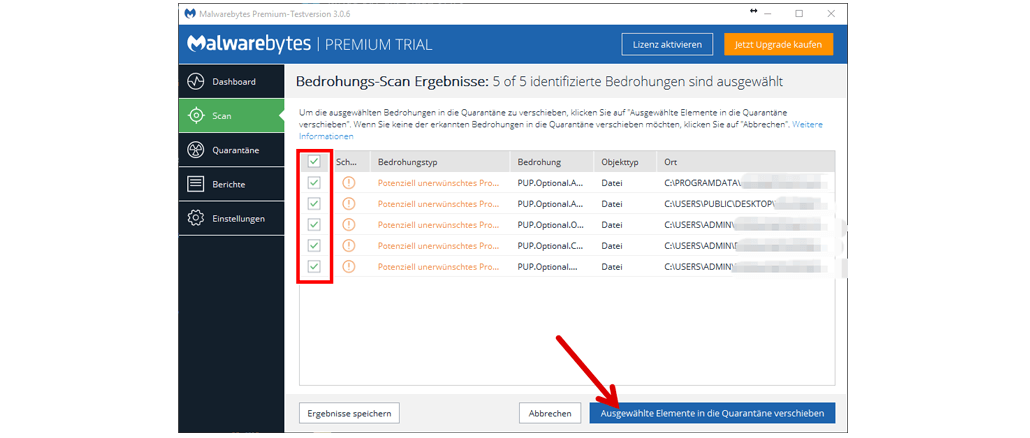This screenshot has width=1030, height=438.
Task: Sort by Bedrohungstyp column header
Action: (440, 162)
